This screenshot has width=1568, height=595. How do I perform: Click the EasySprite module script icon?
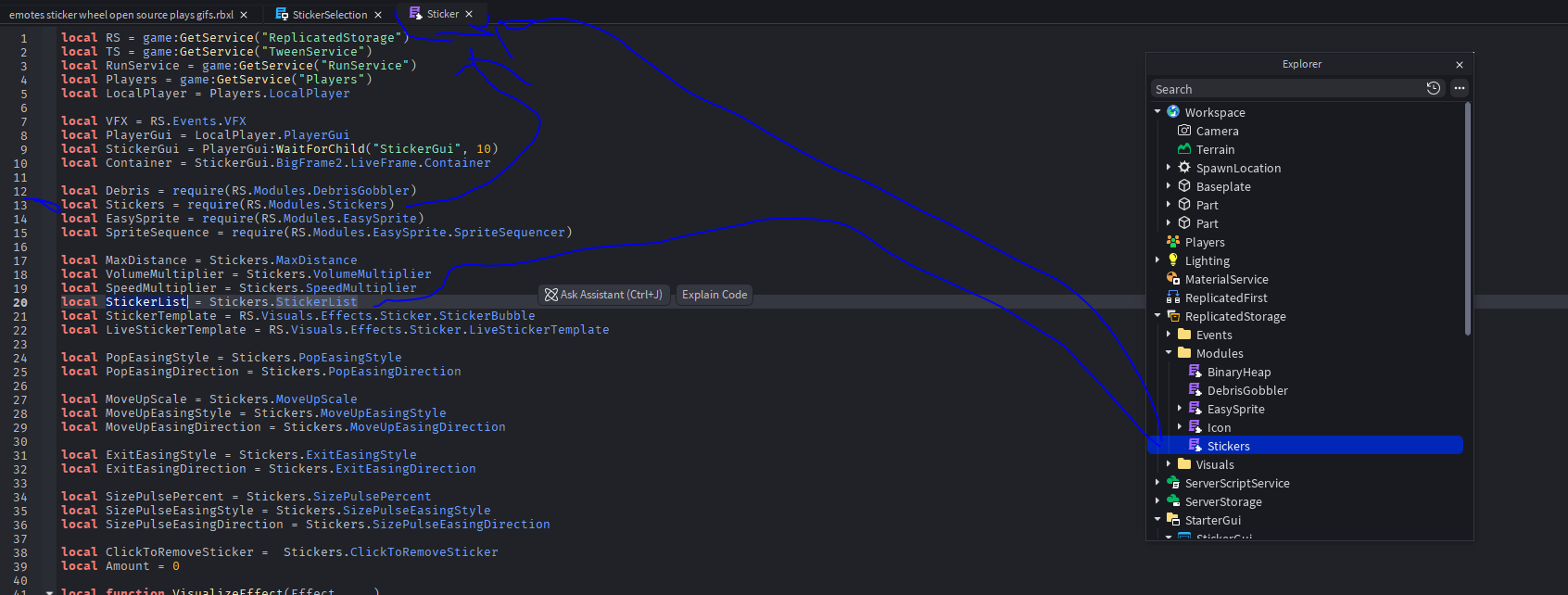coord(1195,409)
